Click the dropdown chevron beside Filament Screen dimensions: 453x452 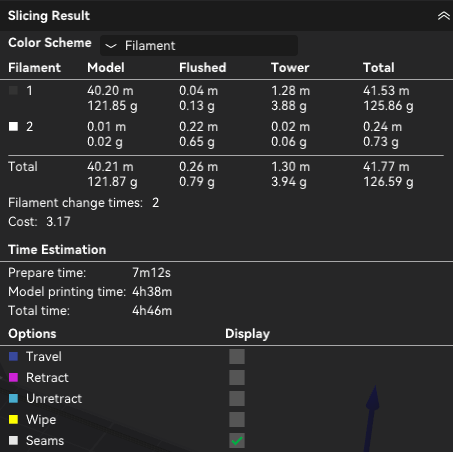tap(111, 46)
